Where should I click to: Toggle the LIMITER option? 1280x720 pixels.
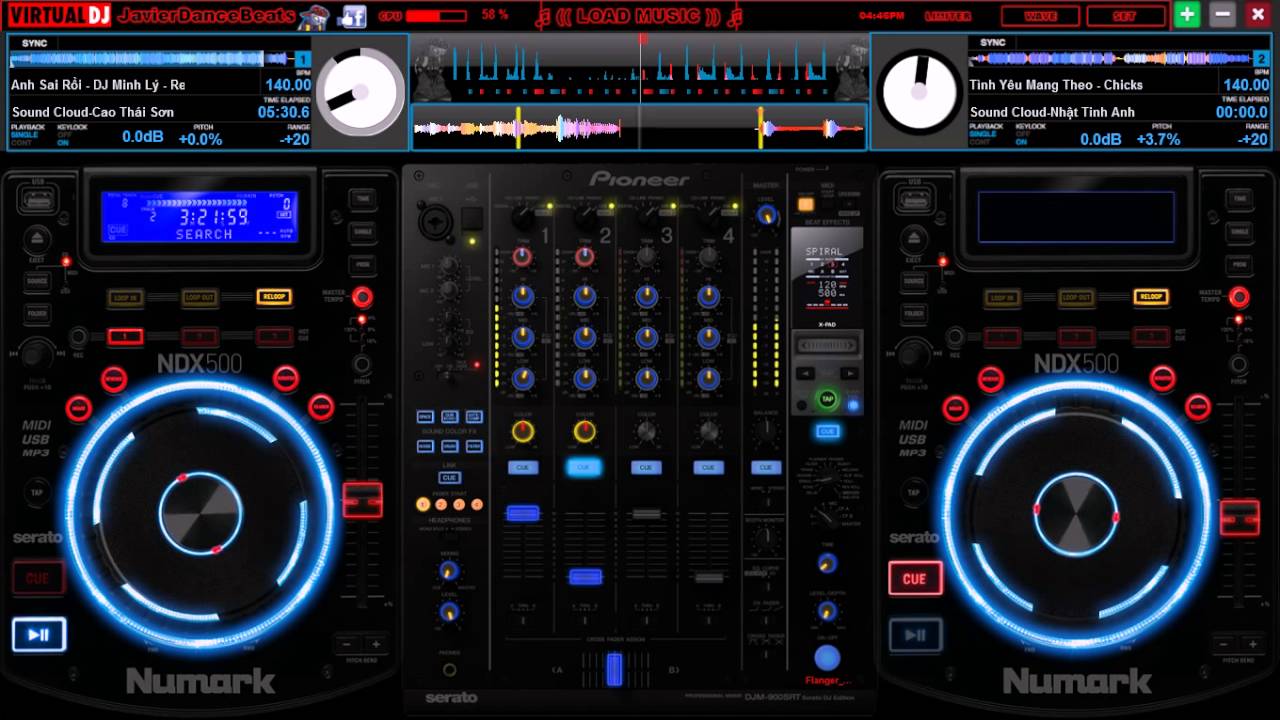(949, 16)
